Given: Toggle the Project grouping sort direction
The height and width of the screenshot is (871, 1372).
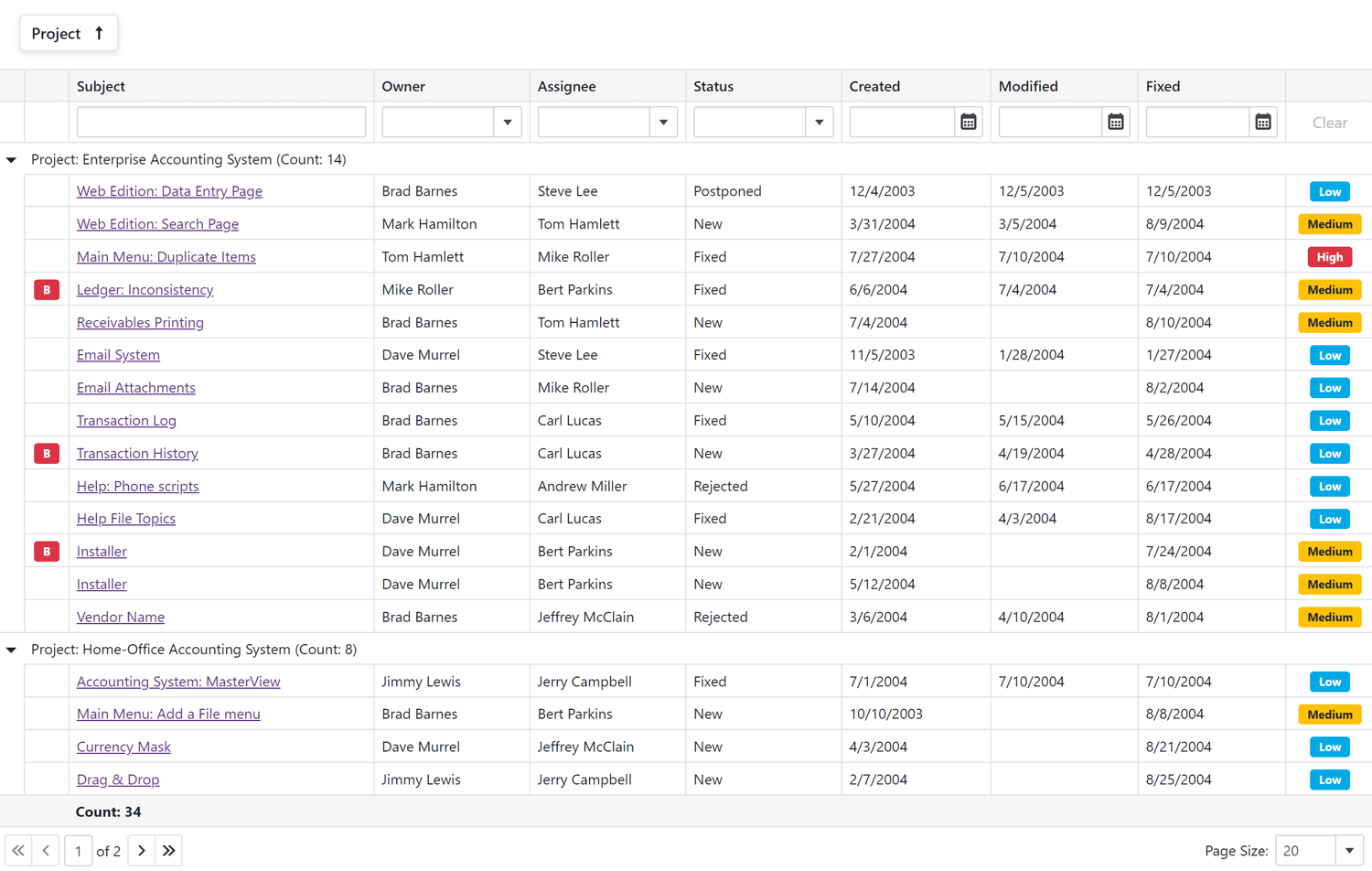Looking at the screenshot, I should pos(69,34).
